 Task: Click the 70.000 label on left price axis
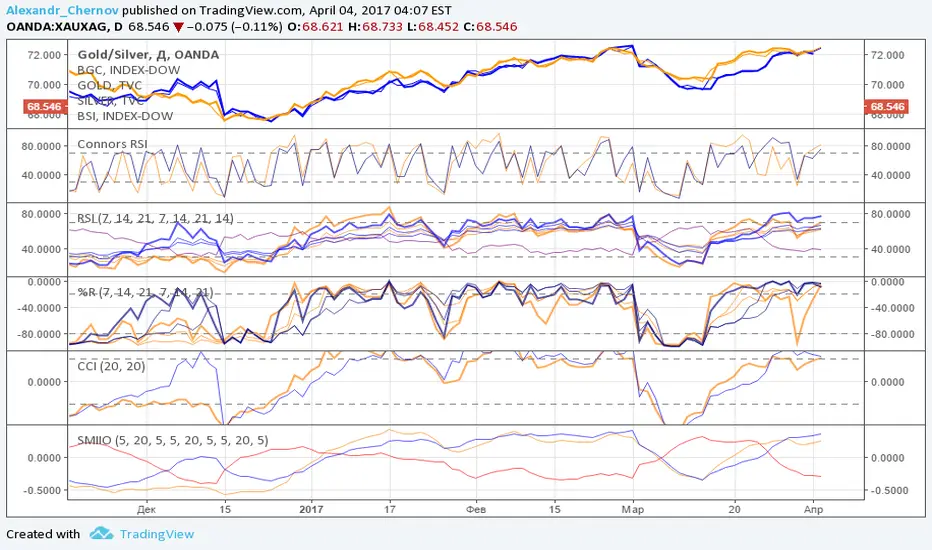(44, 85)
